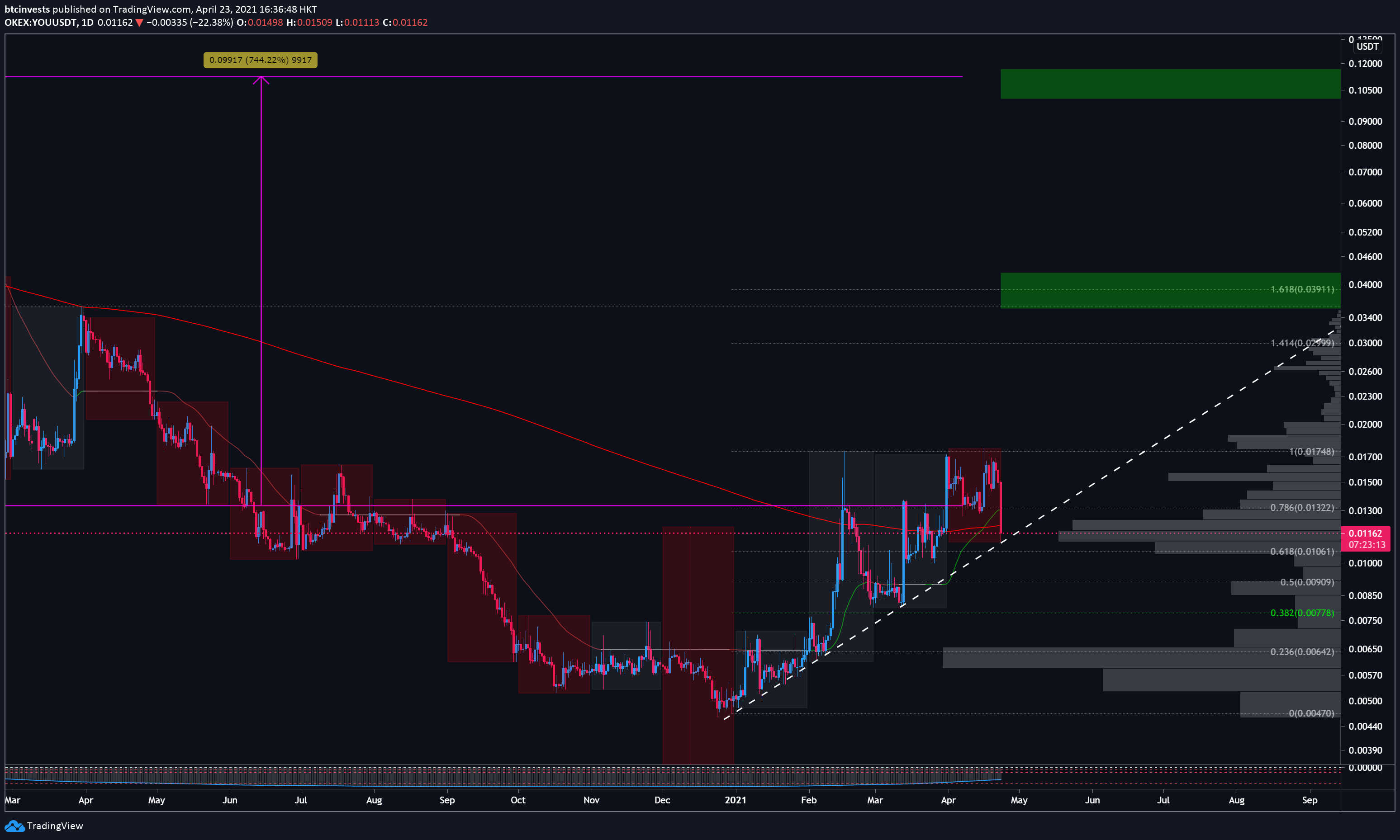Screen dimensions: 1400x840
Task: Click the green Fibonacci level 0.382(0.00778)
Action: (x=1302, y=613)
